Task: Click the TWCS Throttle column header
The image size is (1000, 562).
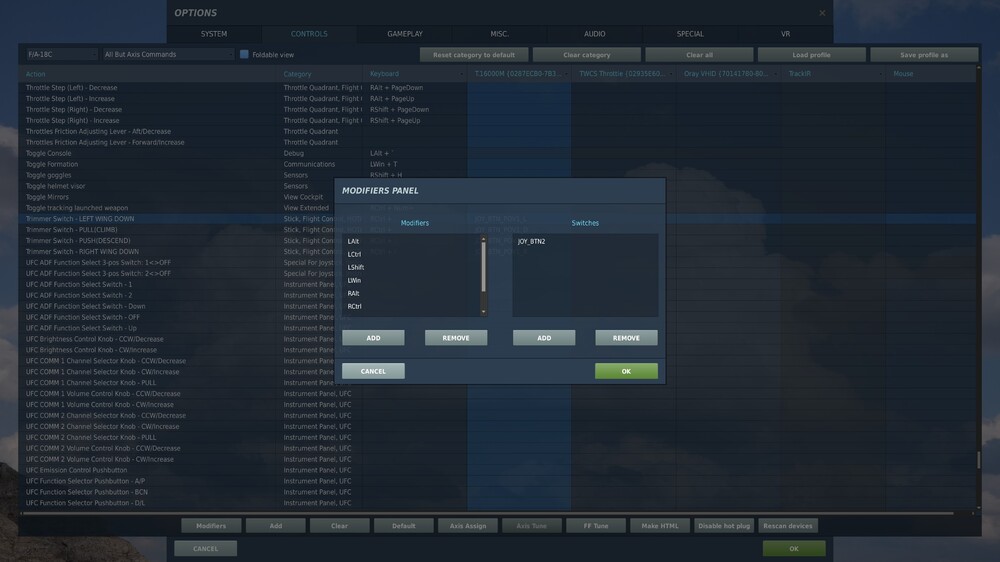Action: click(624, 74)
